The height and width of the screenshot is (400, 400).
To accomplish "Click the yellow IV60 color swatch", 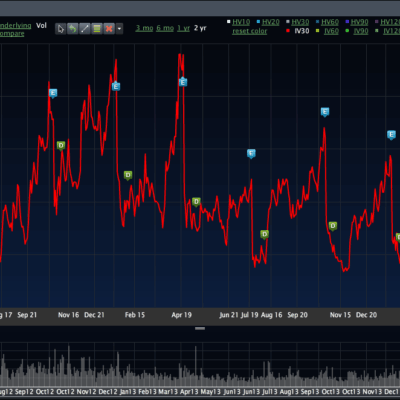I will coord(318,31).
